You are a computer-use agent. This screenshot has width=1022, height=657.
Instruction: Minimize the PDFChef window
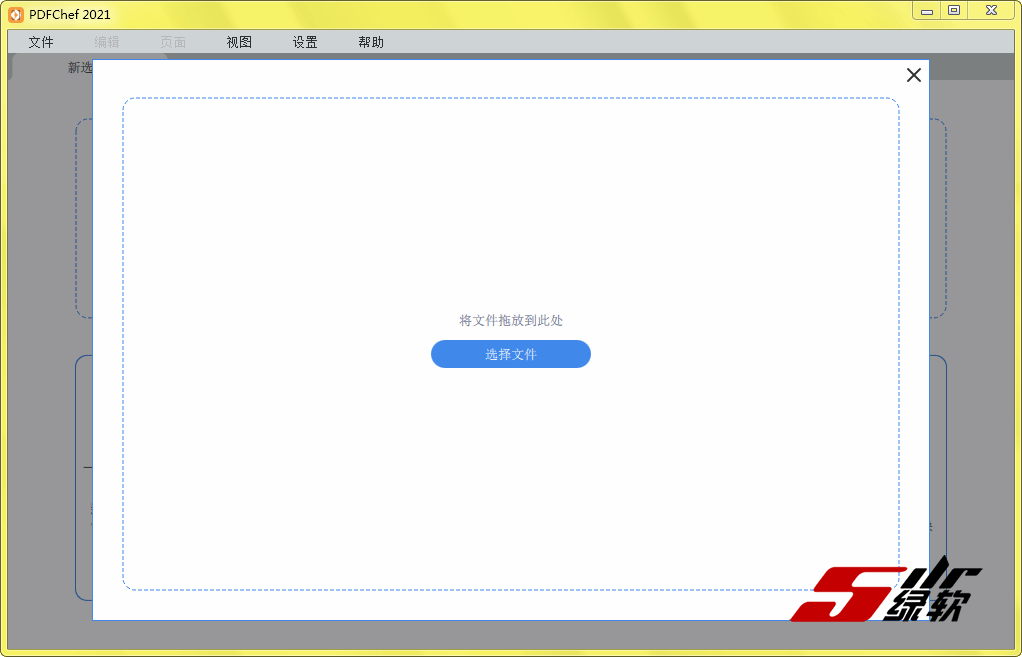(x=928, y=11)
